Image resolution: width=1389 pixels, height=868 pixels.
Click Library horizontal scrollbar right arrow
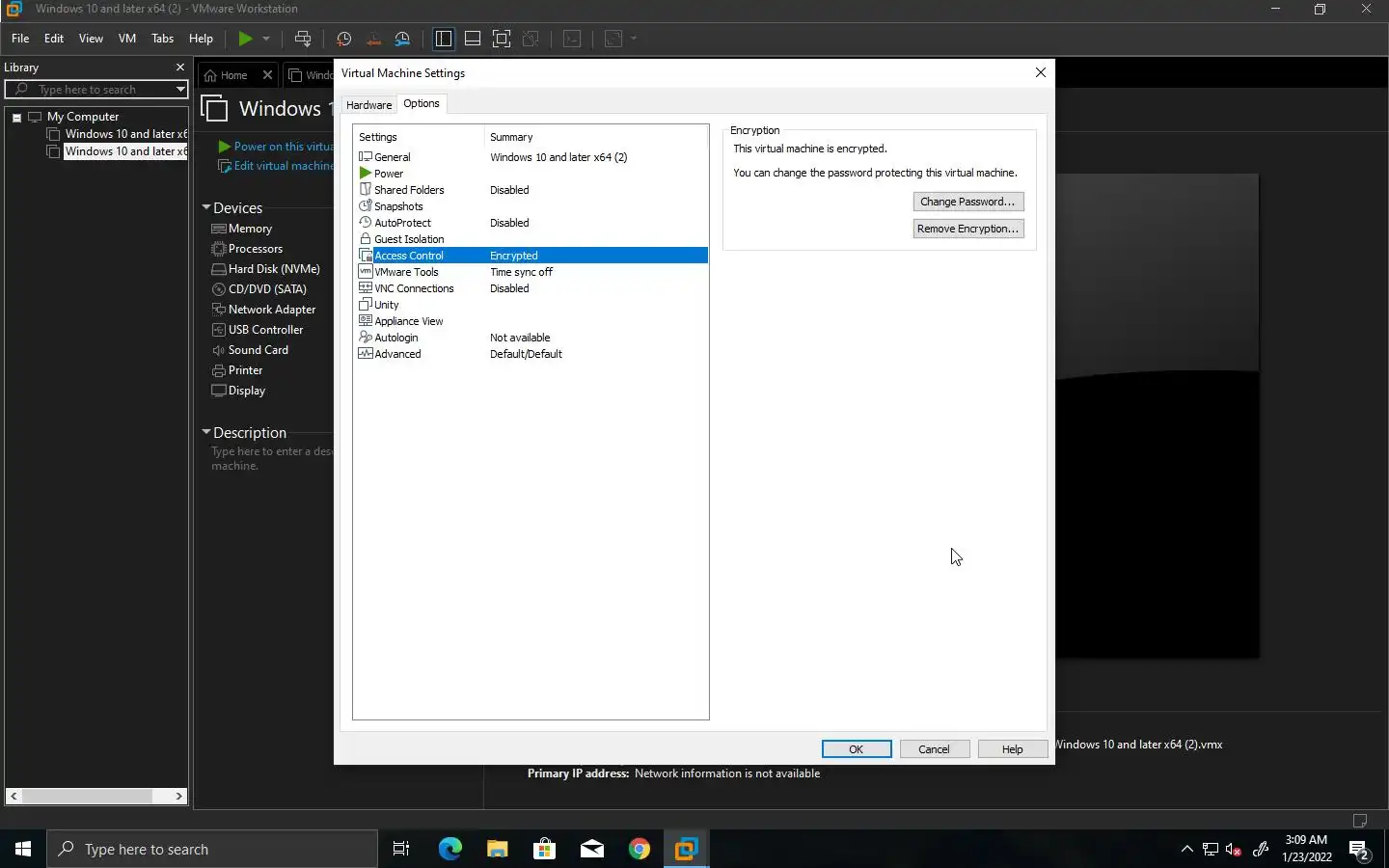point(178,796)
